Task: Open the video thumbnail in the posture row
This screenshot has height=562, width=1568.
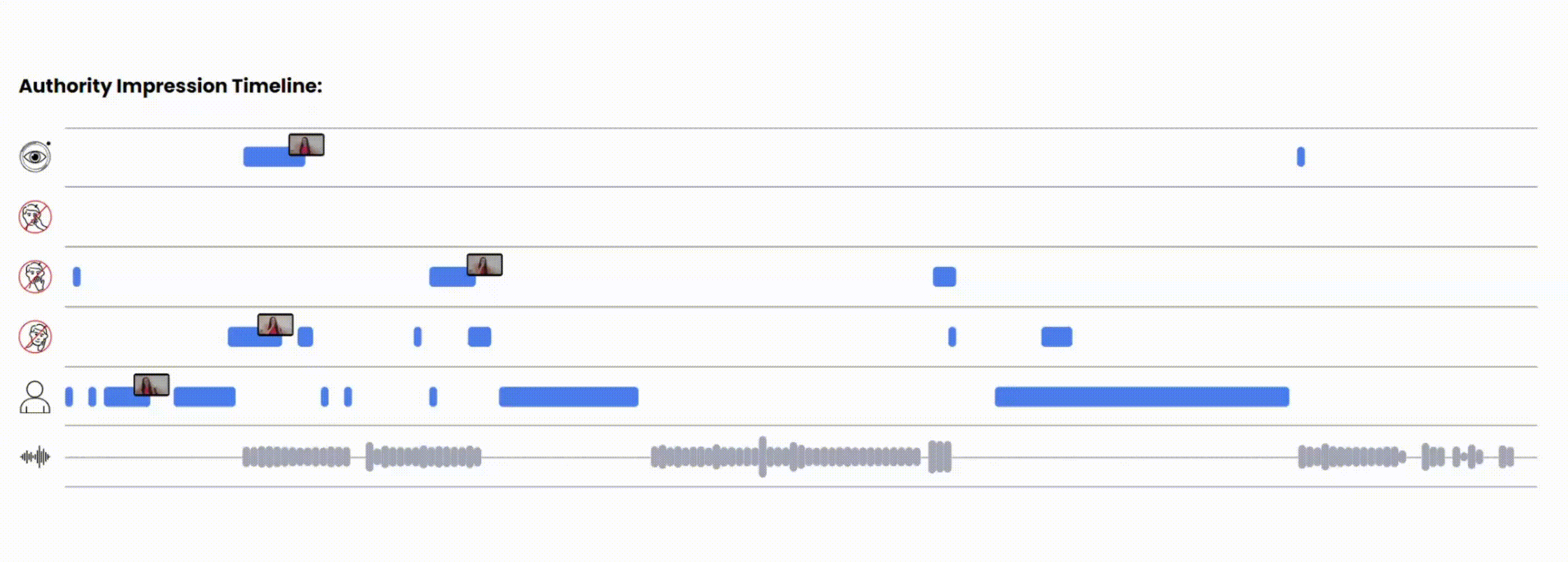Action: [x=152, y=385]
